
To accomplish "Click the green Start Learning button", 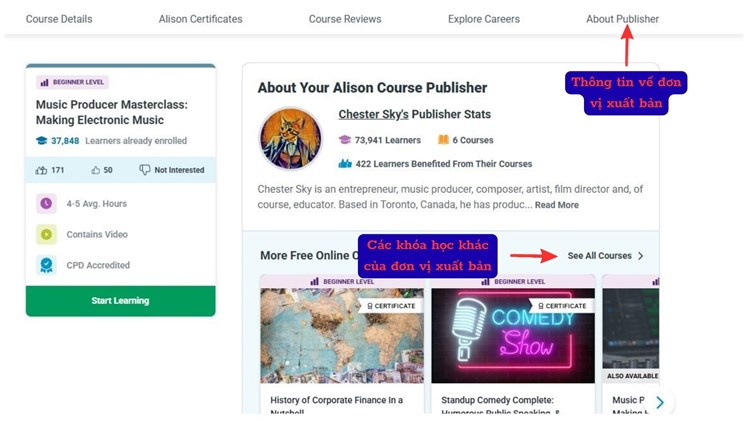I will [x=121, y=301].
